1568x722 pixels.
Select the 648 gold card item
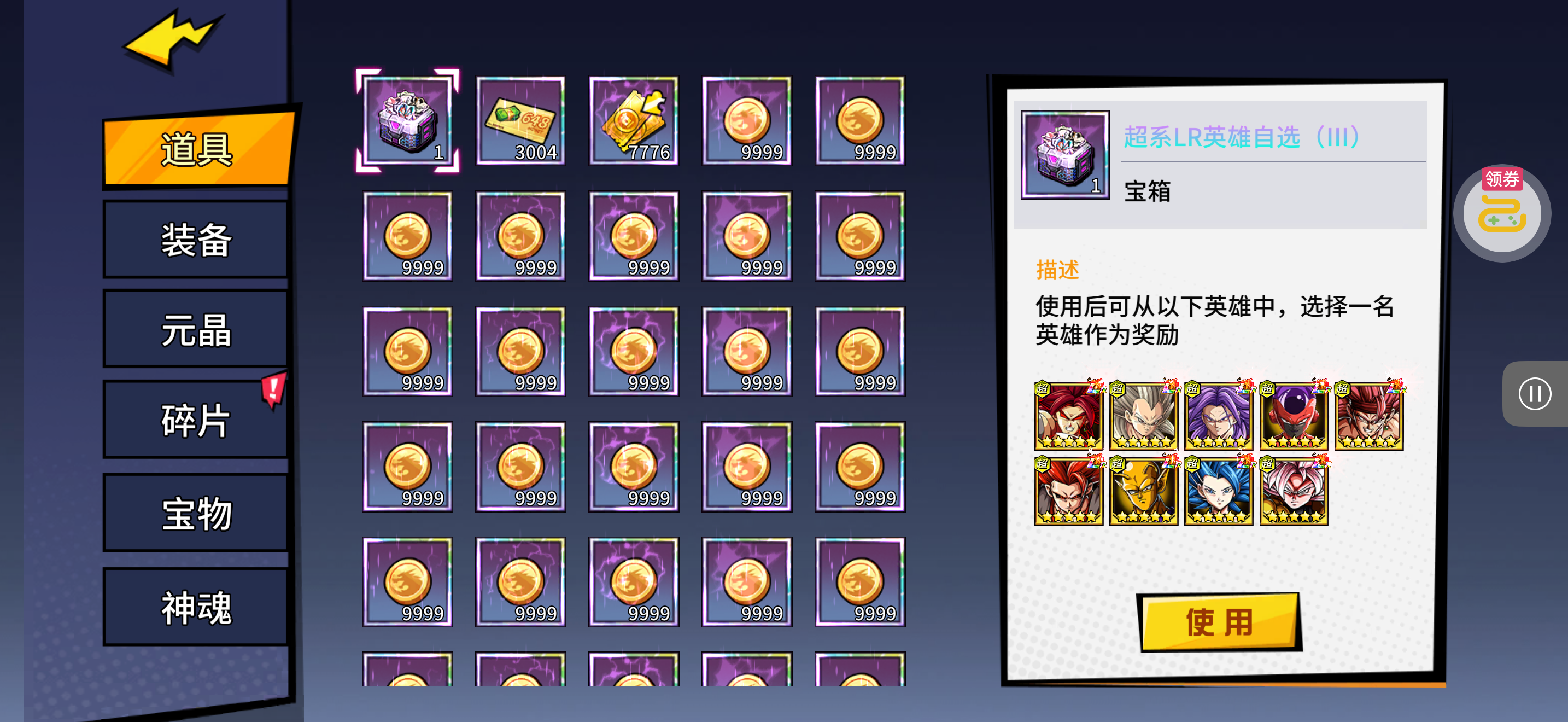click(520, 120)
